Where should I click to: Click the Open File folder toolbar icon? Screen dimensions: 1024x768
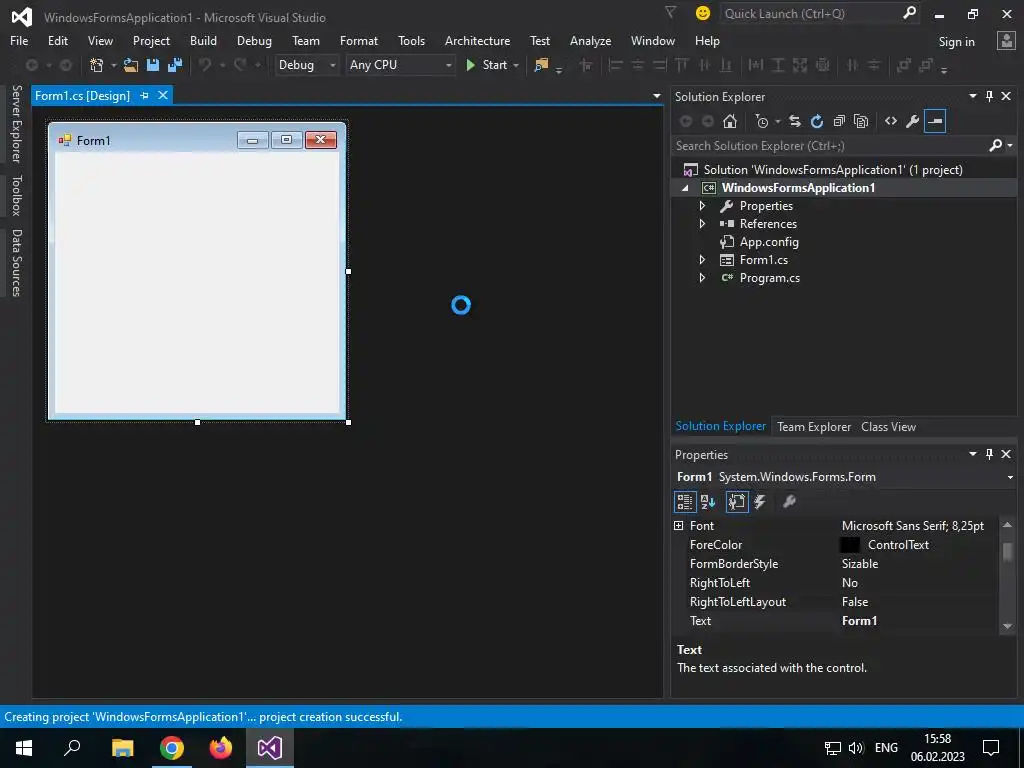click(x=131, y=65)
